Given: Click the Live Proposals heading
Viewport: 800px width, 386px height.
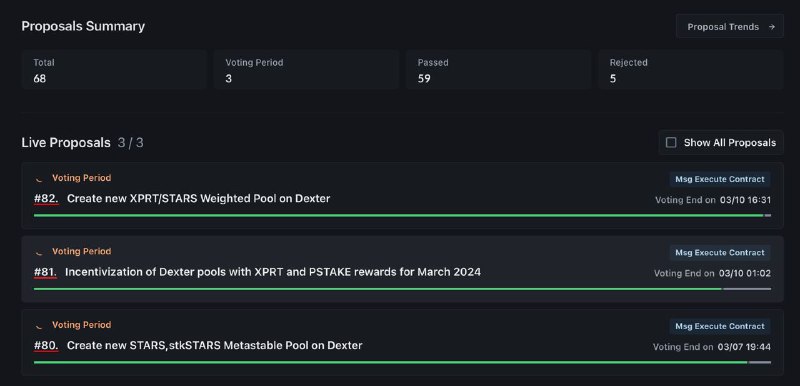Looking at the screenshot, I should [66, 143].
